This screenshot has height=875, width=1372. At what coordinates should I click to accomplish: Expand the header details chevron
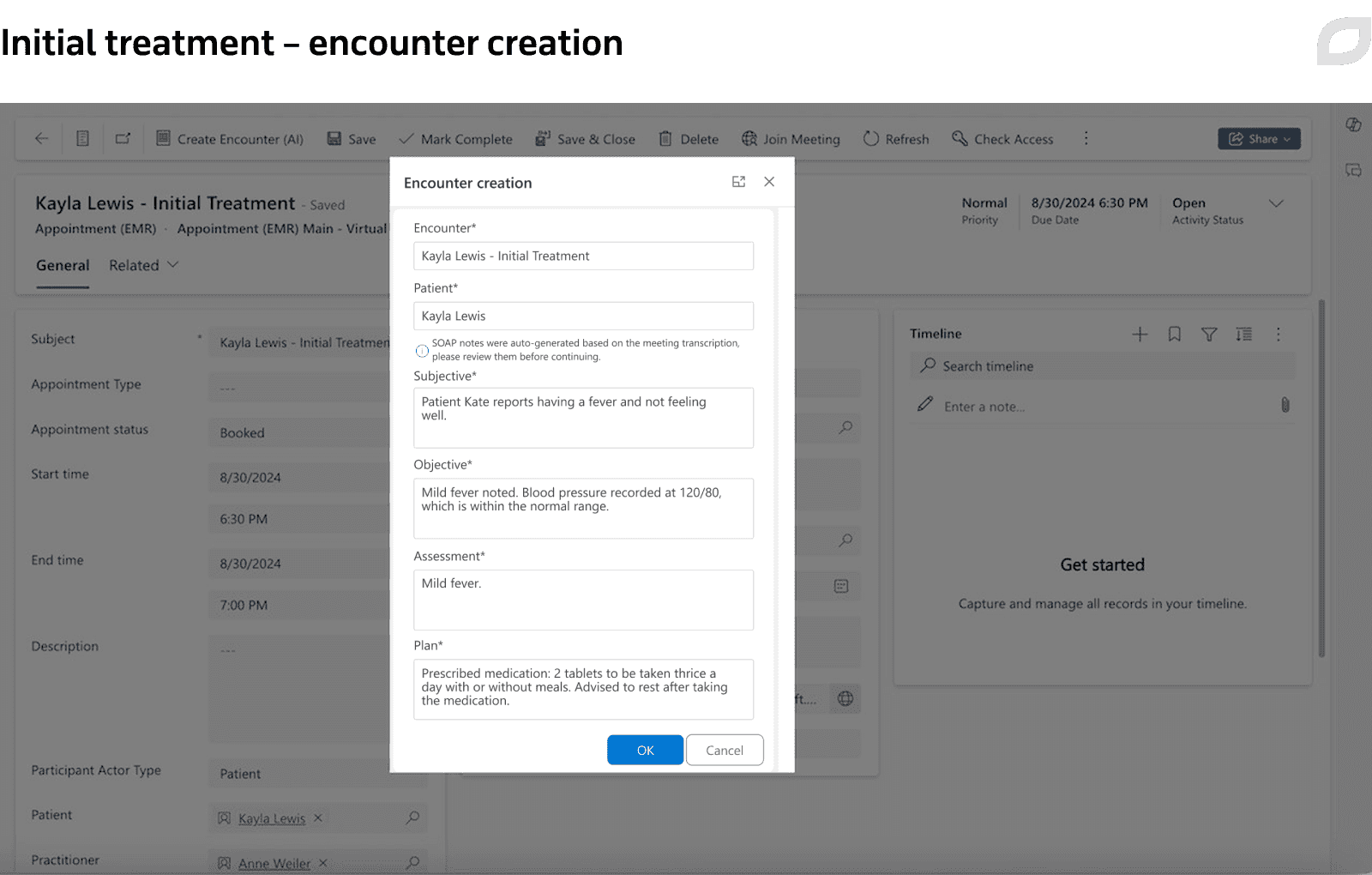pyautogui.click(x=1276, y=203)
